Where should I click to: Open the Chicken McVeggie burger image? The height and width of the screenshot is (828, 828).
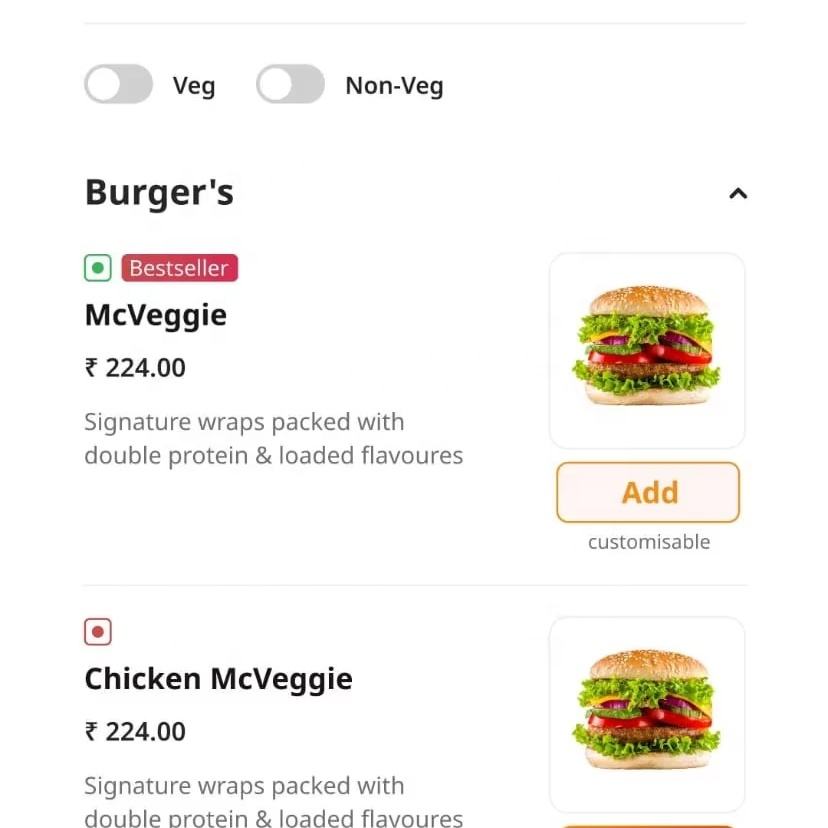[x=647, y=714]
